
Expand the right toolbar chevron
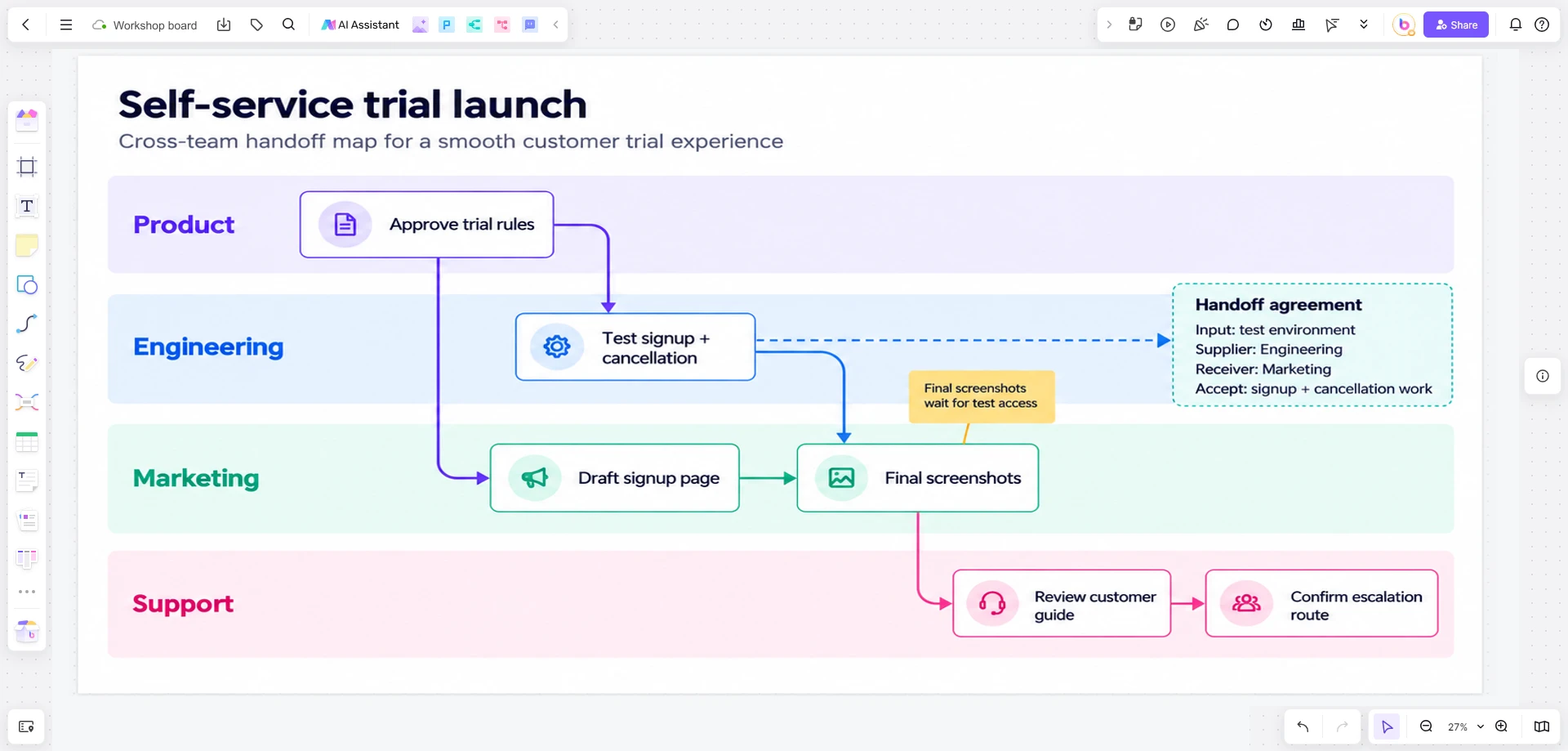point(1109,25)
